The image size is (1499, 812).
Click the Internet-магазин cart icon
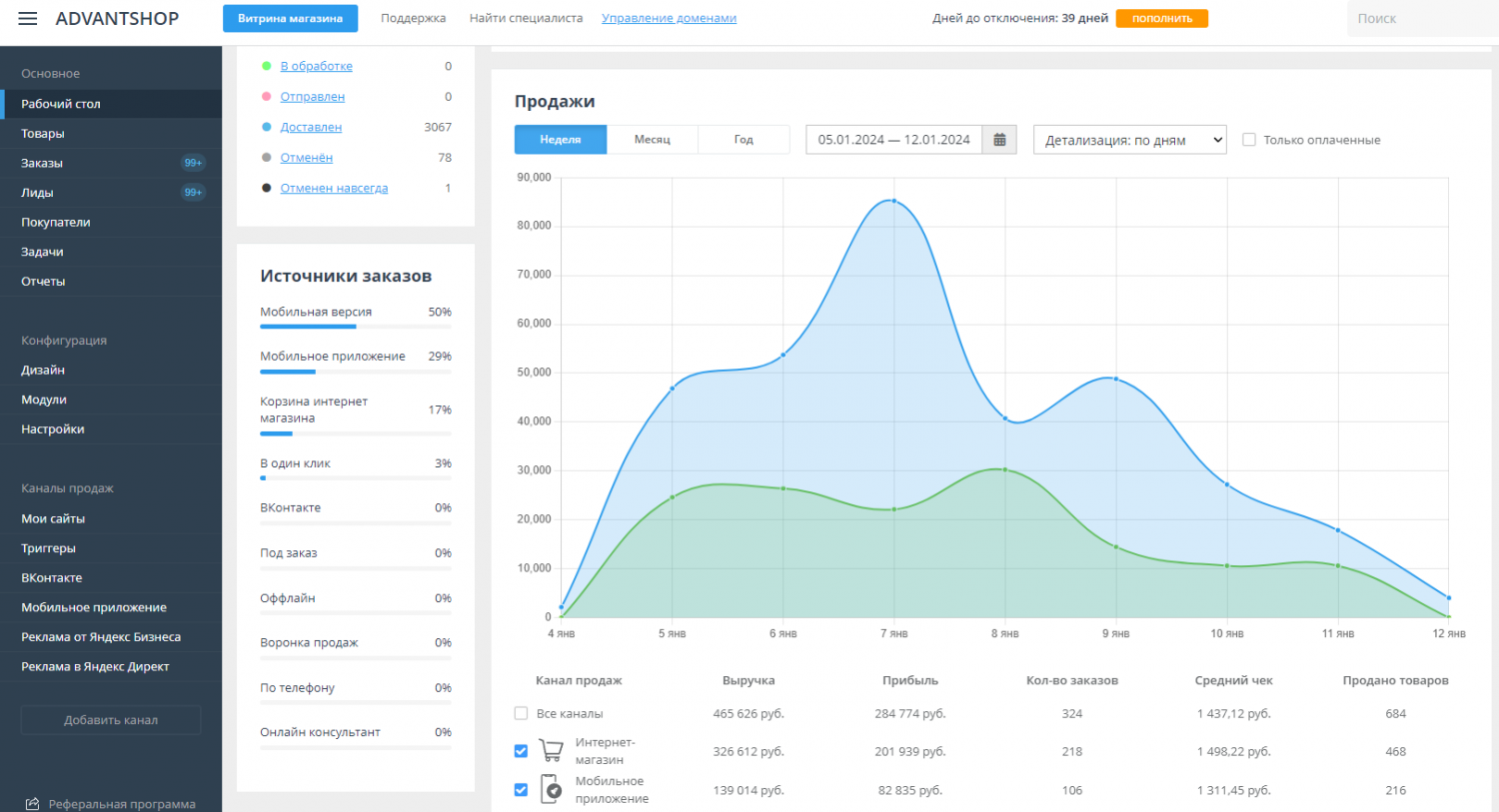551,751
